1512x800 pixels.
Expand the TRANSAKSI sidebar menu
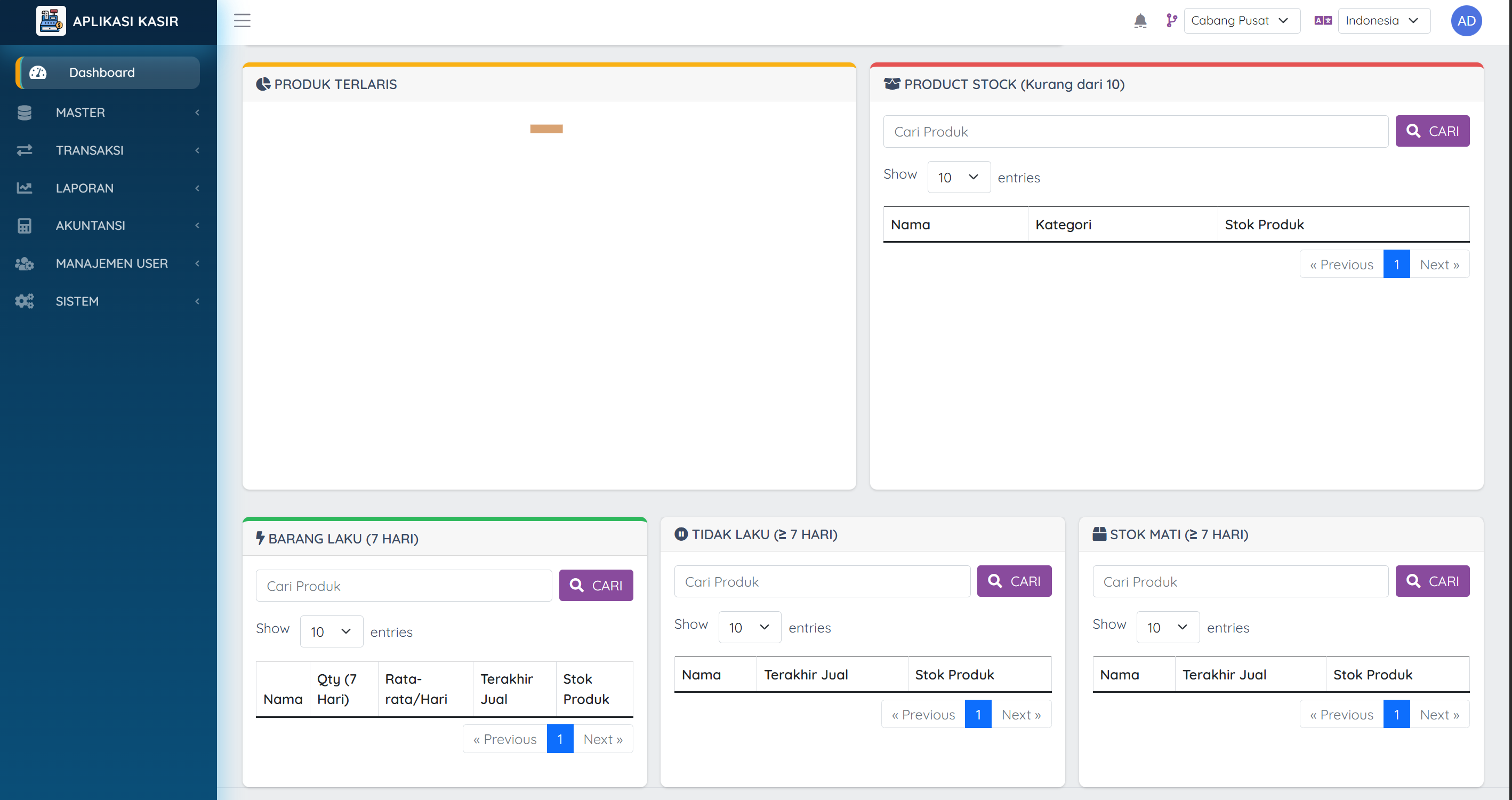point(89,150)
